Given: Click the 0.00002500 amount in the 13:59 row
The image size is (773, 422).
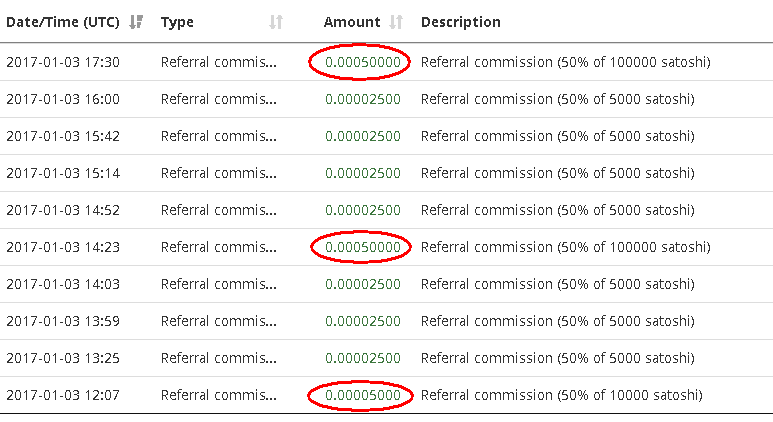Looking at the screenshot, I should pos(362,321).
